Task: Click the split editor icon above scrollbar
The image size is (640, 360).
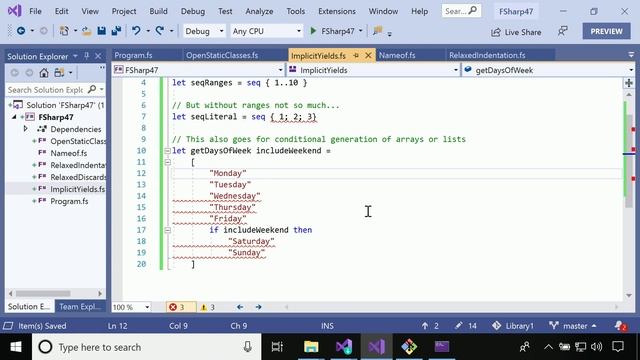Action: click(x=629, y=83)
